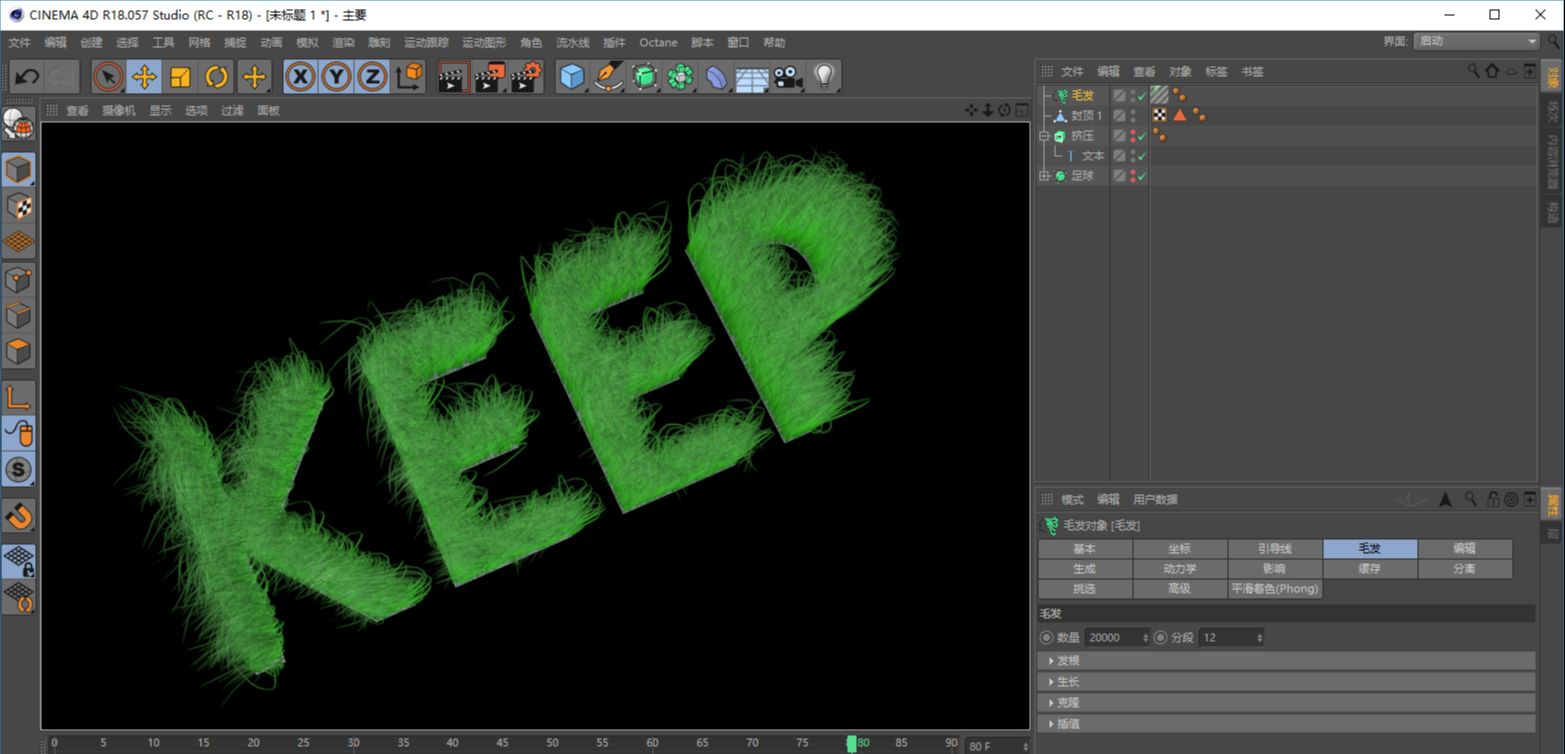1565x754 pixels.
Task: Toggle visibility dots for 毛发 object
Action: [1133, 96]
